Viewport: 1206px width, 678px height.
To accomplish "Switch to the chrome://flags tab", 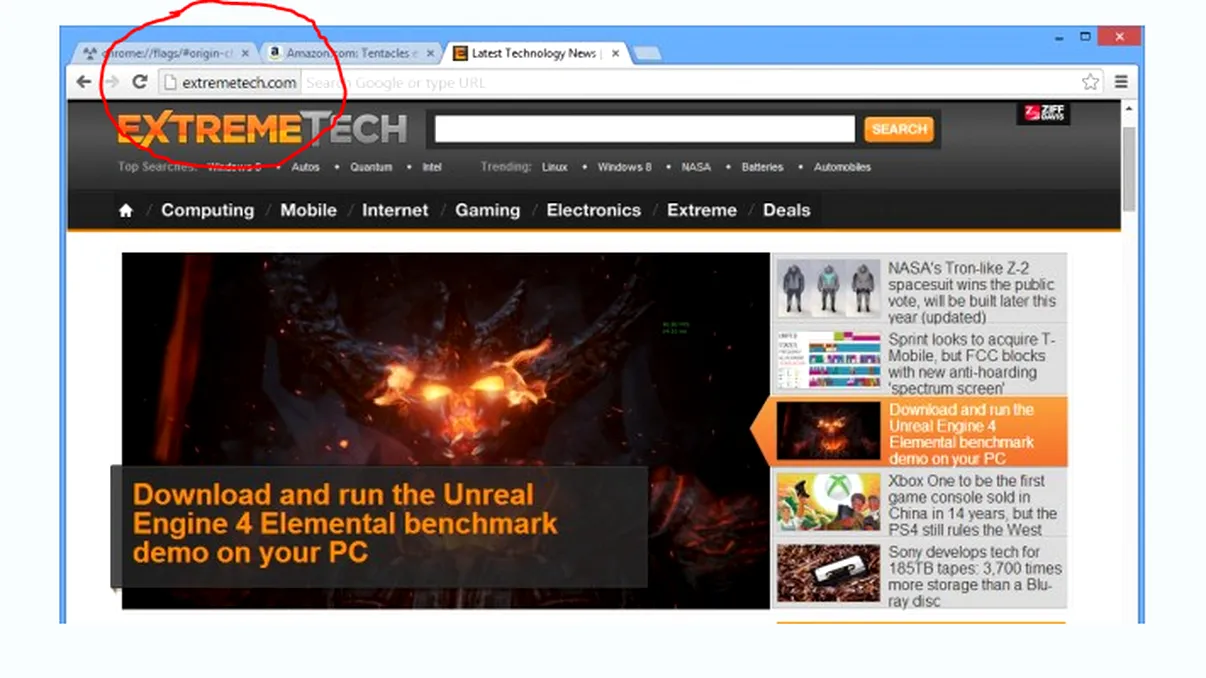I will pos(160,53).
